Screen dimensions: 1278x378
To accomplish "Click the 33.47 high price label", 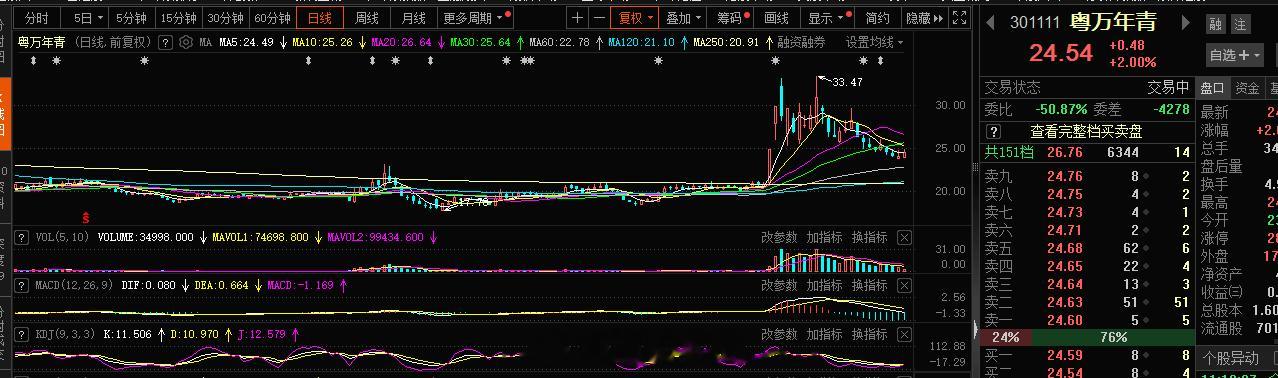I will point(846,83).
